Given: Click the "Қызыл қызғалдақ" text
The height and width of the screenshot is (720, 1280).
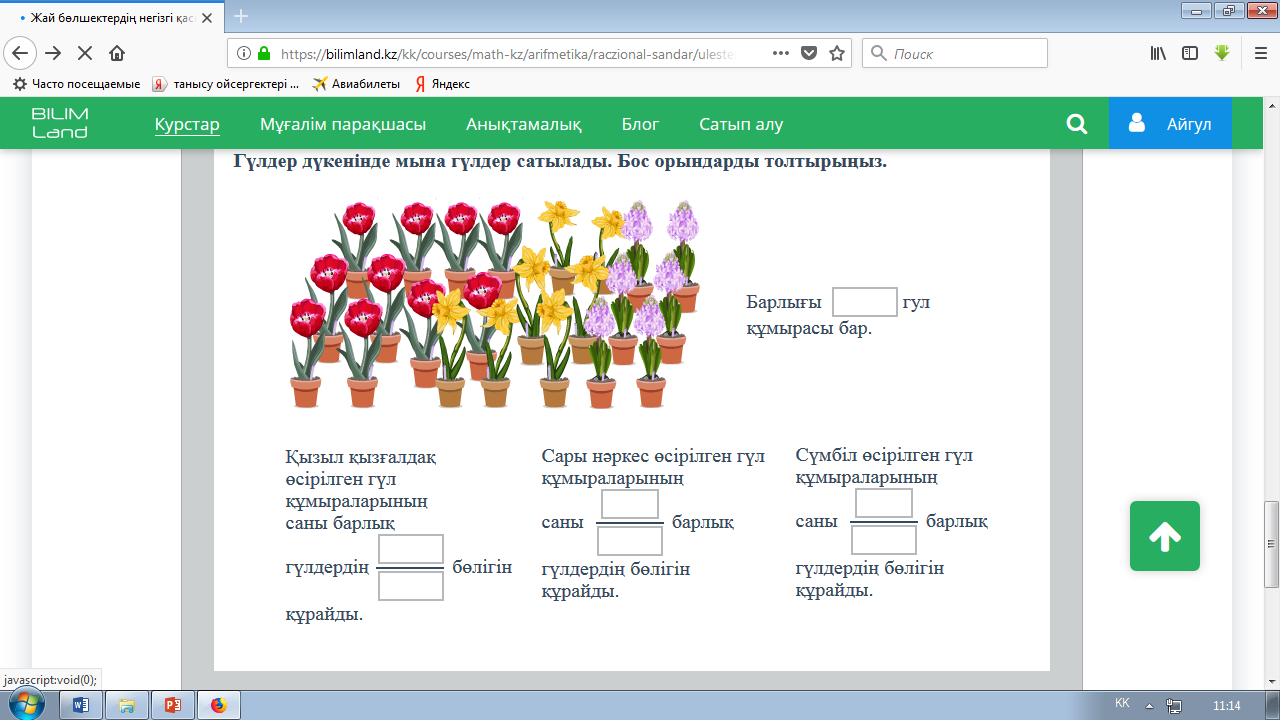Looking at the screenshot, I should 361,457.
